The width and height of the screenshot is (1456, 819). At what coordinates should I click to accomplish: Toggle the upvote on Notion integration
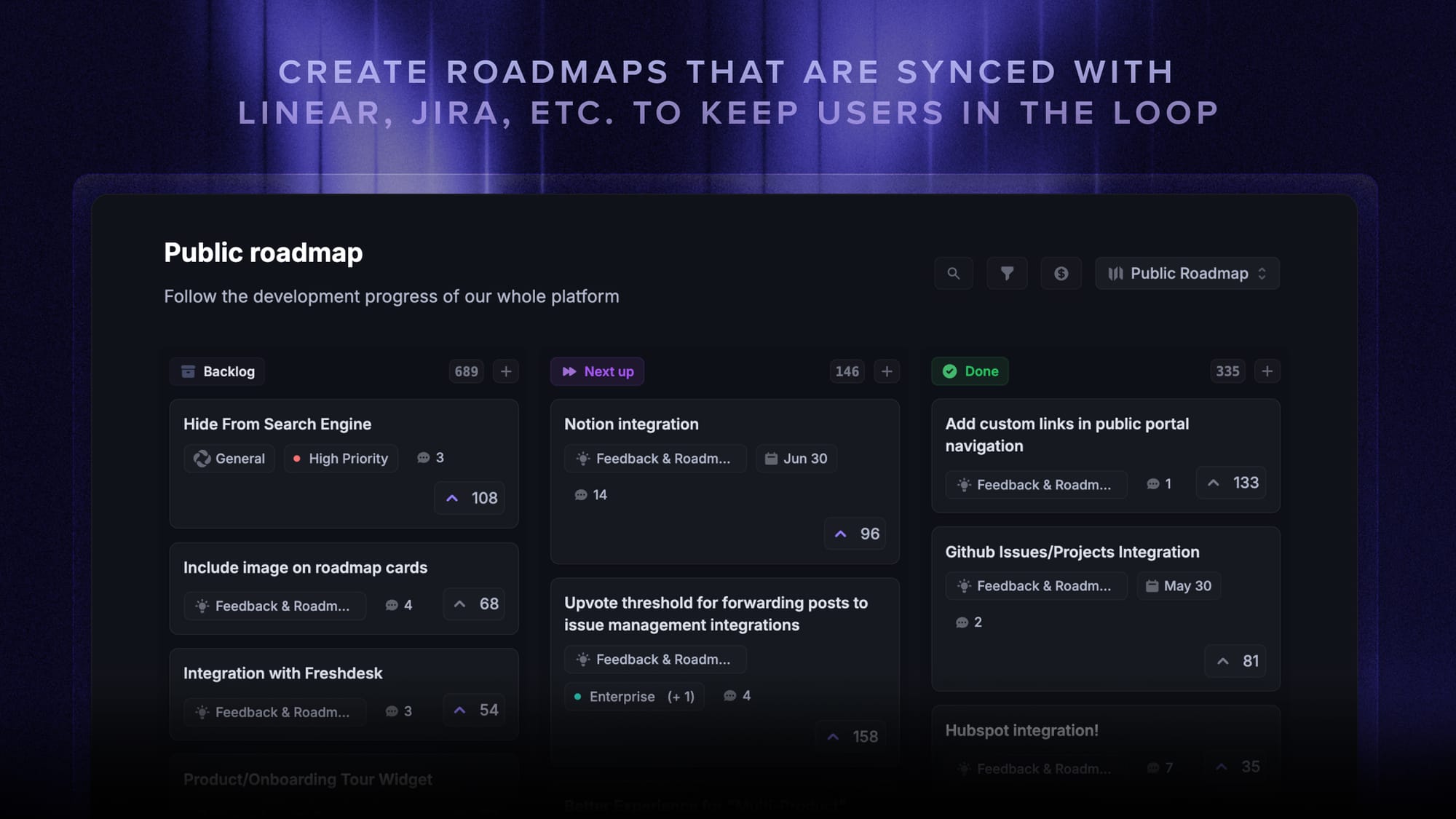click(855, 534)
